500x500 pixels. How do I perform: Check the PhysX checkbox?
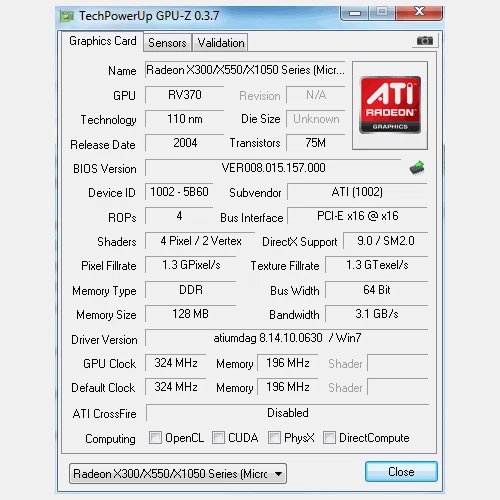pyautogui.click(x=274, y=437)
